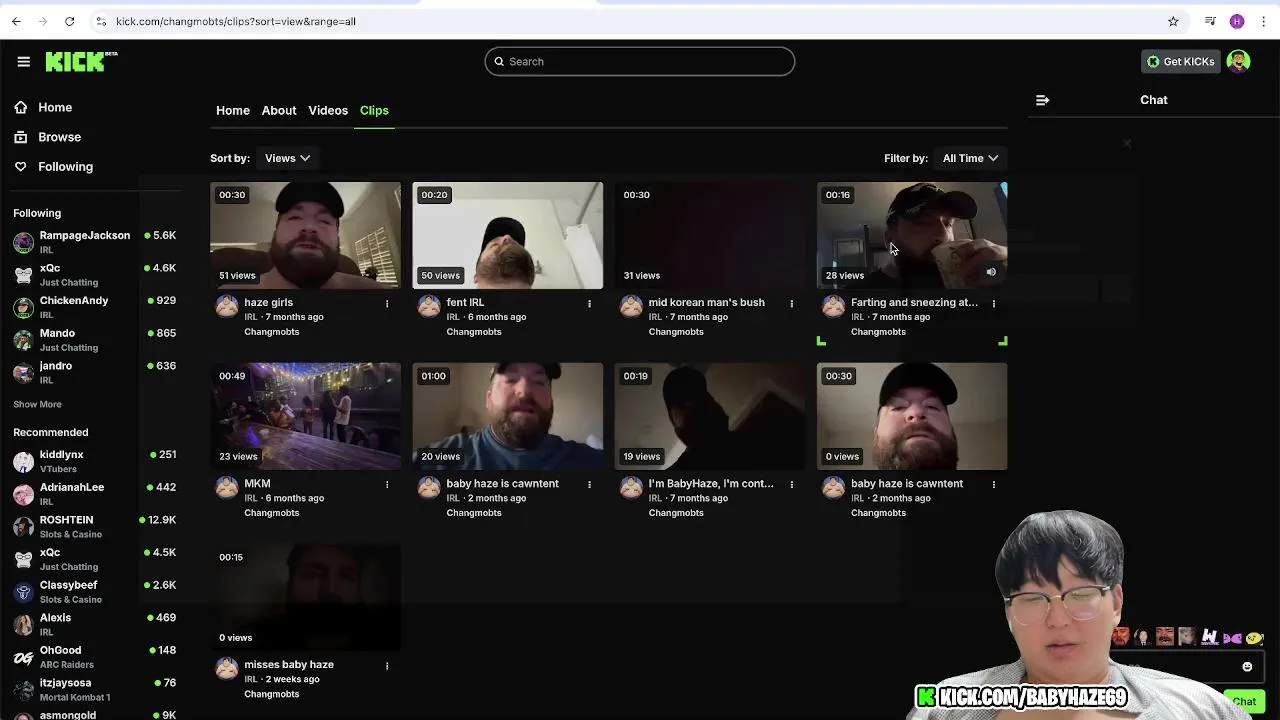This screenshot has height=720, width=1280.
Task: Bookmark this page with the star
Action: click(1173, 21)
